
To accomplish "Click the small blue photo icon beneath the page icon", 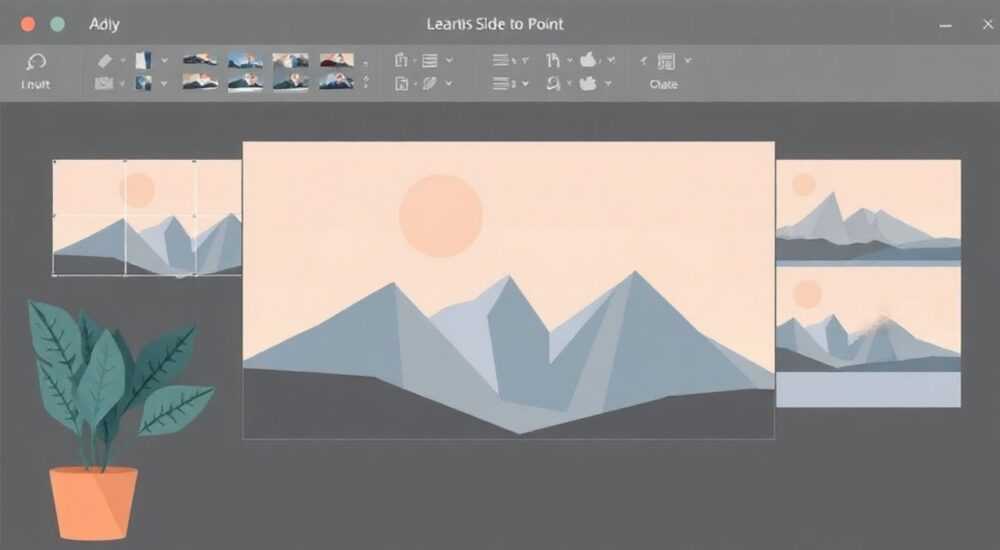I will point(143,83).
